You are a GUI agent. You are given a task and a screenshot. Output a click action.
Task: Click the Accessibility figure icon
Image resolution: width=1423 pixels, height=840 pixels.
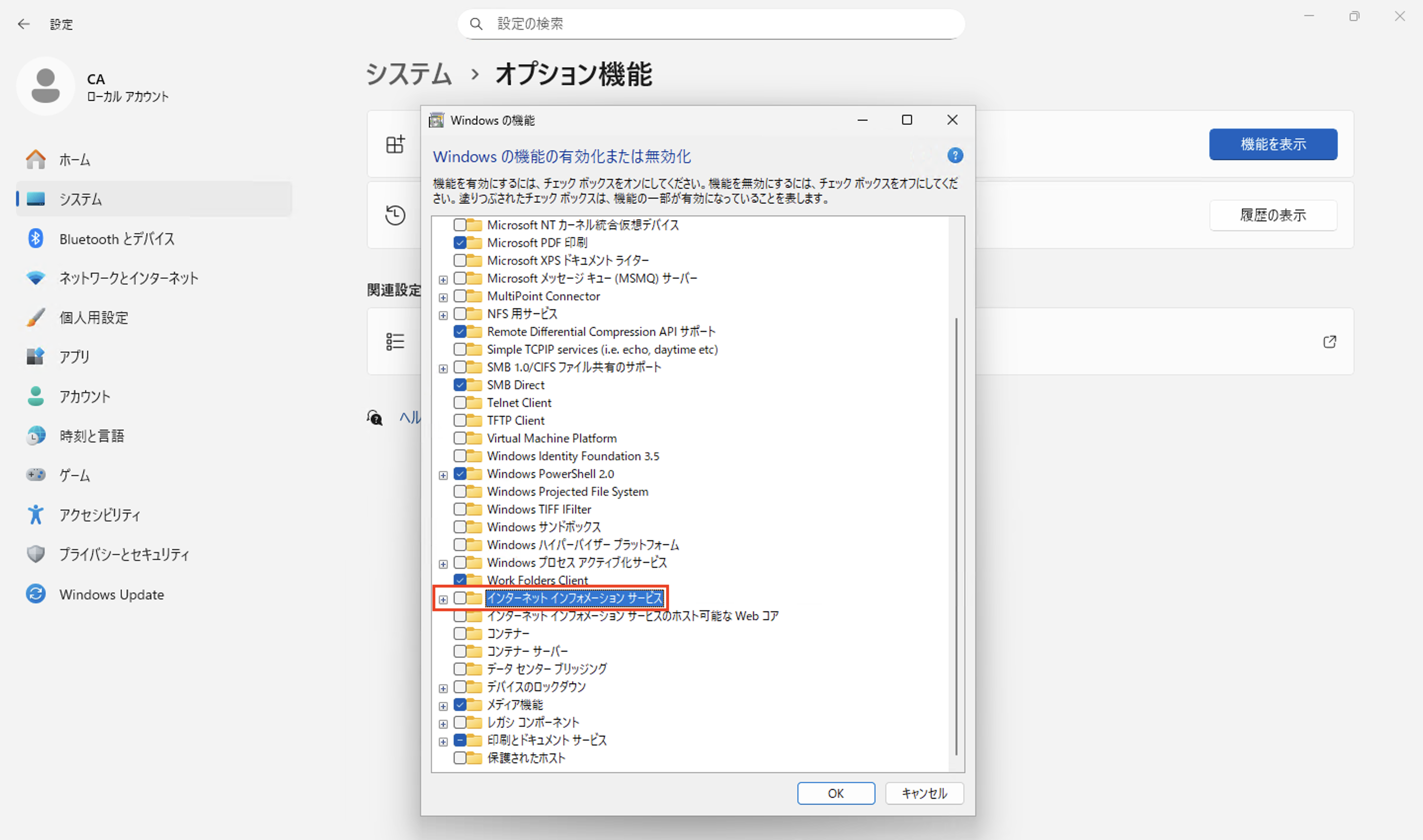coord(36,515)
